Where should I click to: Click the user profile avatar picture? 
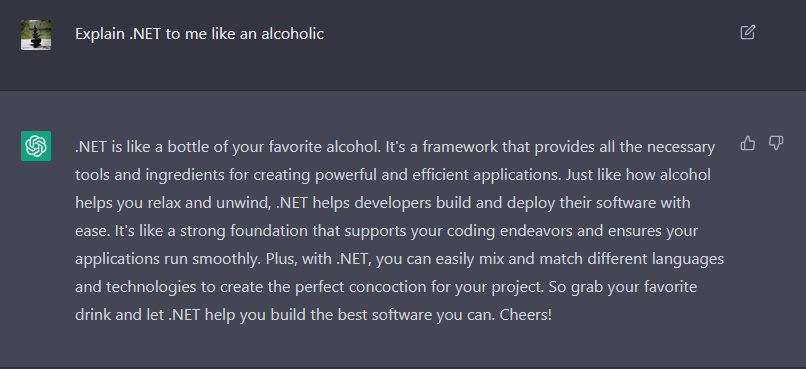[x=36, y=35]
